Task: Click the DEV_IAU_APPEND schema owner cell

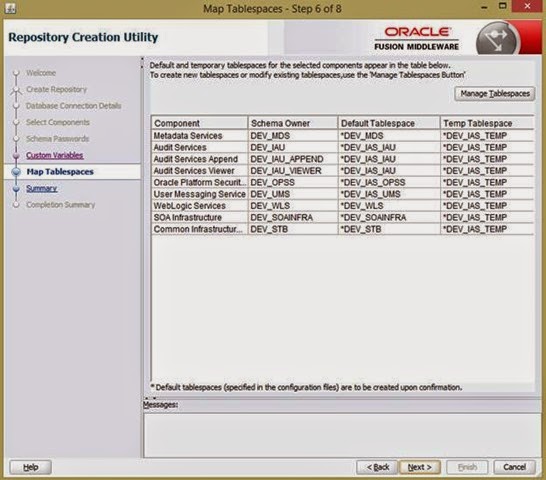Action: (x=293, y=159)
